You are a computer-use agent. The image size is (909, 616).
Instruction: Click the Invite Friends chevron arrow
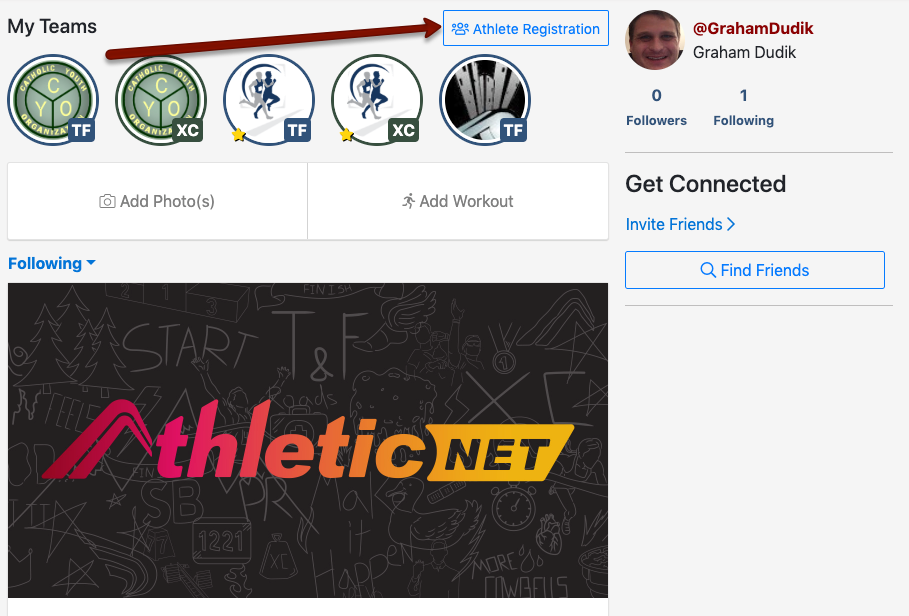tap(731, 224)
